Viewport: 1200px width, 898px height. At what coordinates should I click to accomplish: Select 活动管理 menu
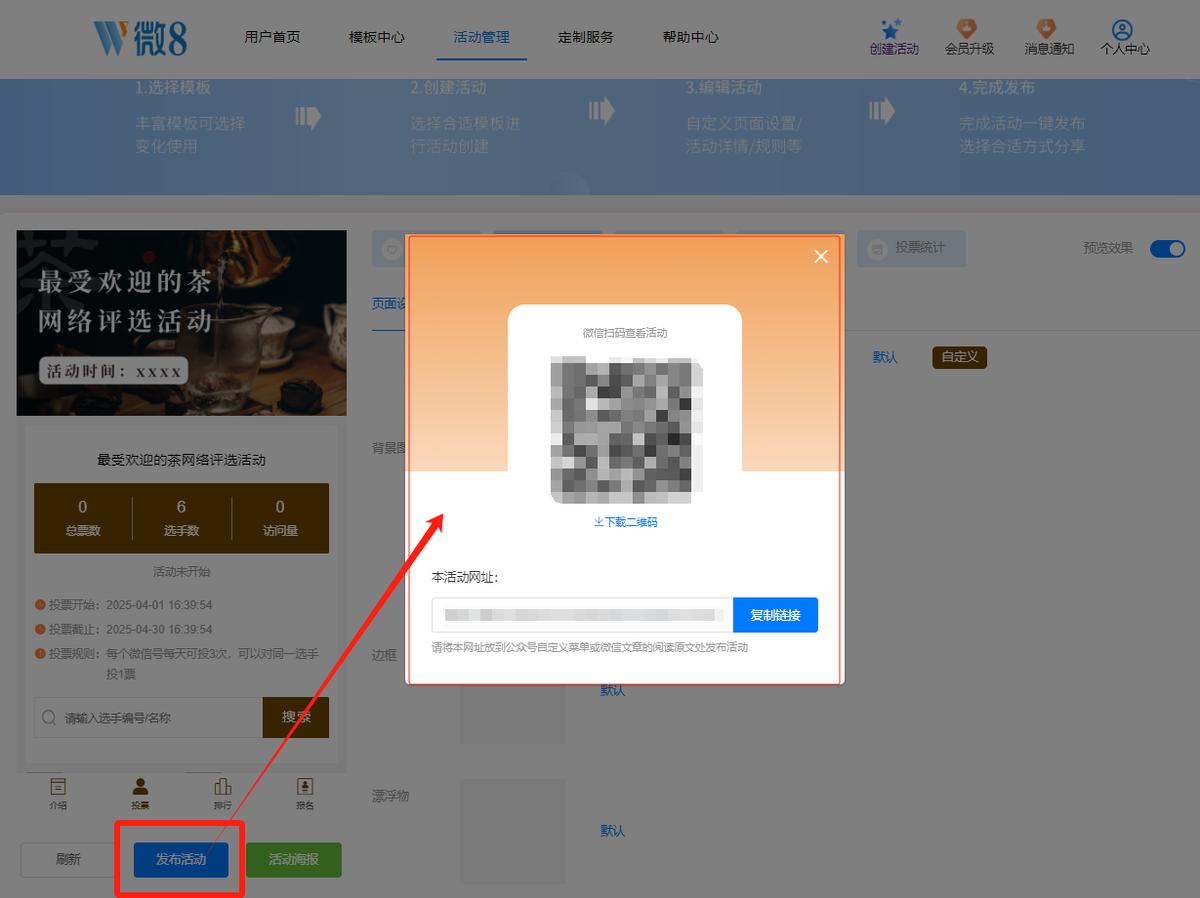[481, 37]
